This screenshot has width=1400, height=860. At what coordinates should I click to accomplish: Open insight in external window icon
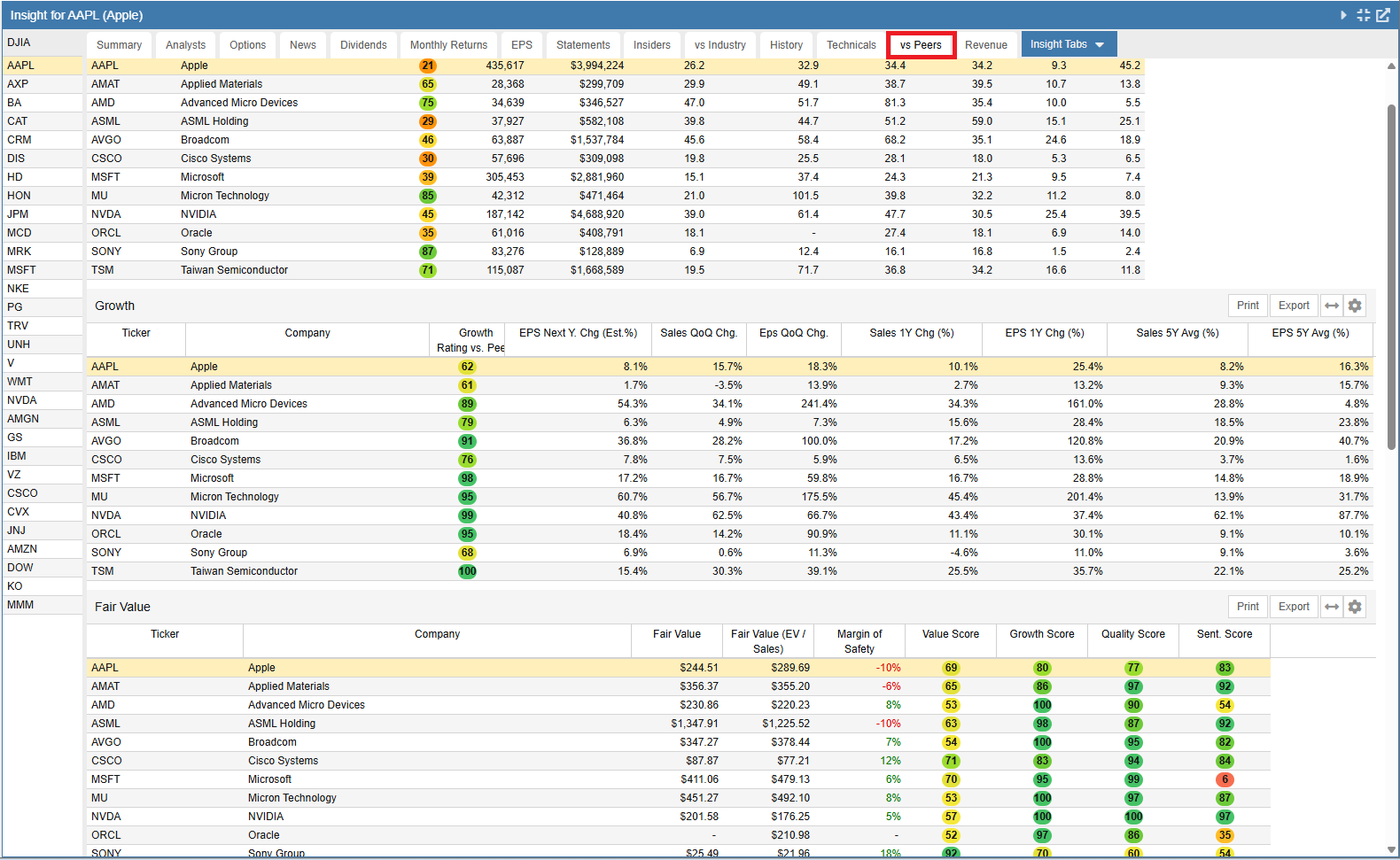pos(1382,15)
